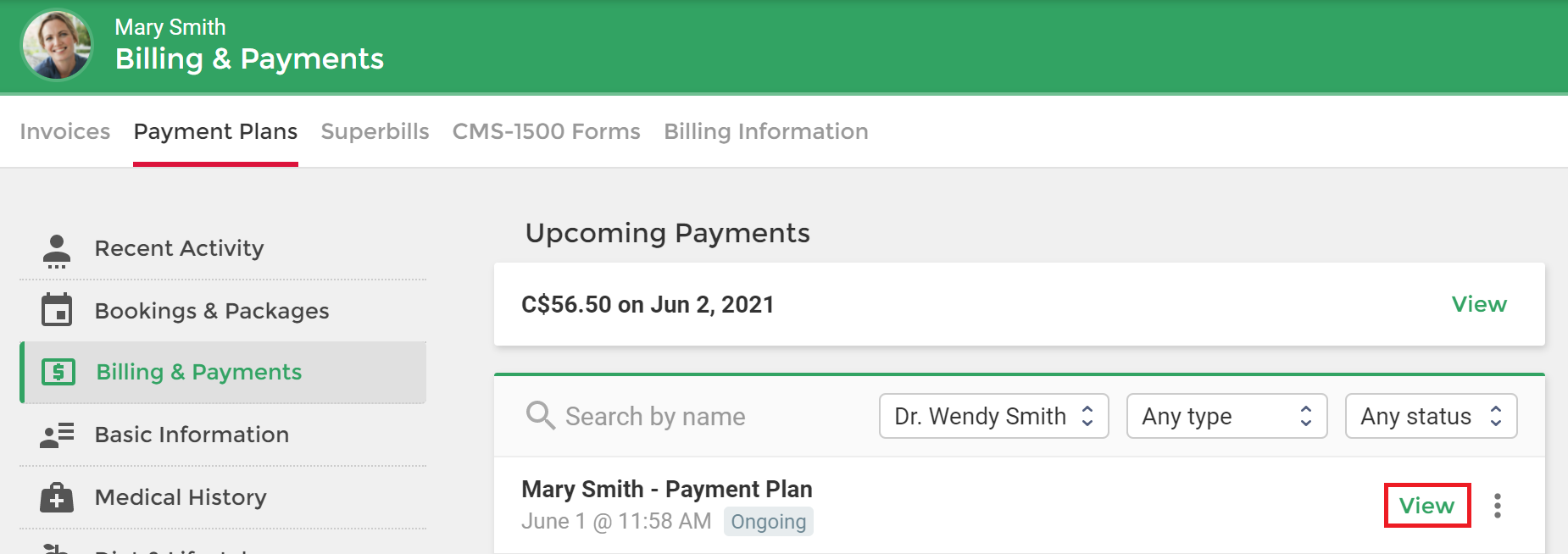Expand the Any type filter
This screenshot has height=554, width=1568.
pyautogui.click(x=1226, y=416)
